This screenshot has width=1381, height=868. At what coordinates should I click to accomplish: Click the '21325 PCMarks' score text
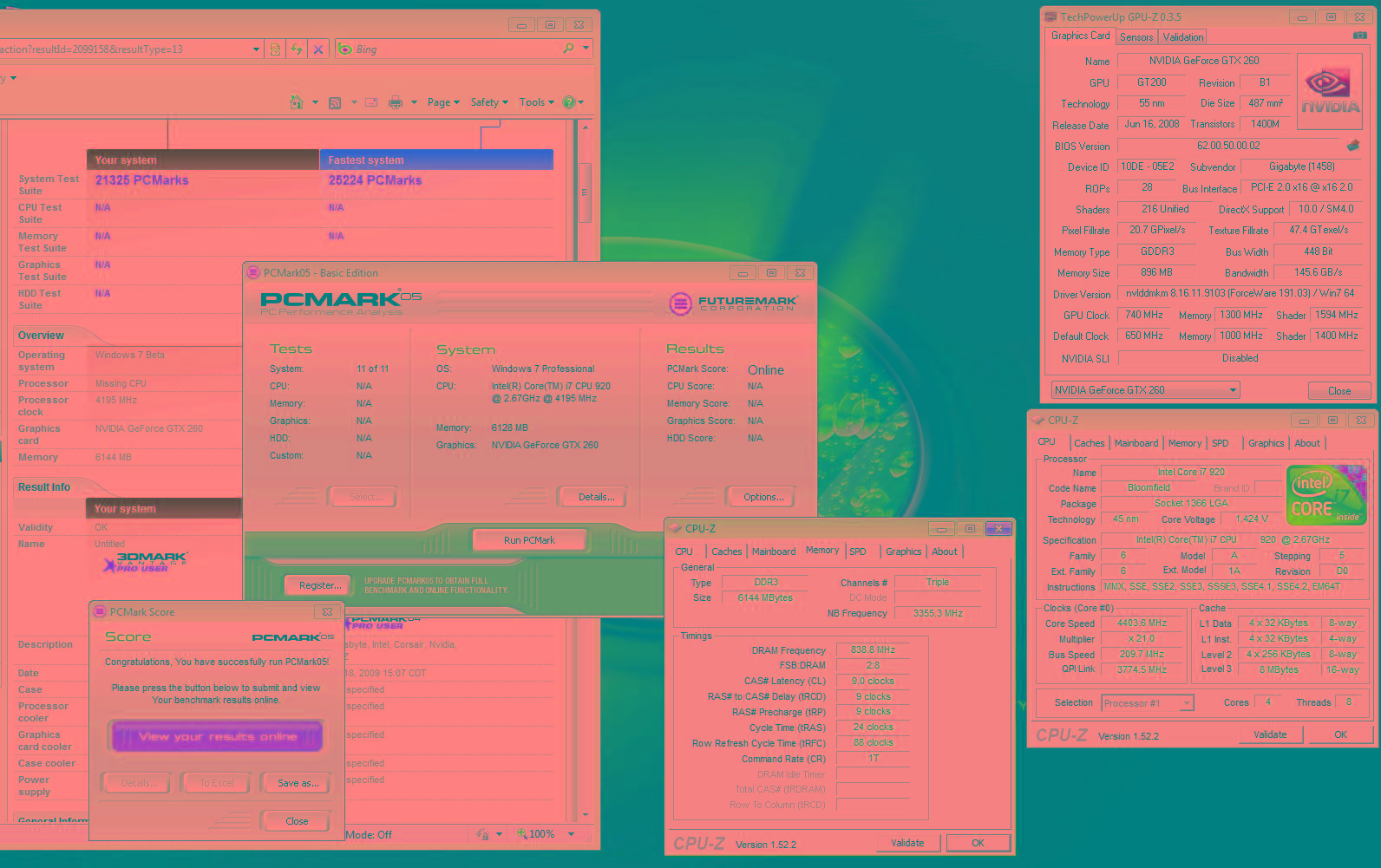142,180
